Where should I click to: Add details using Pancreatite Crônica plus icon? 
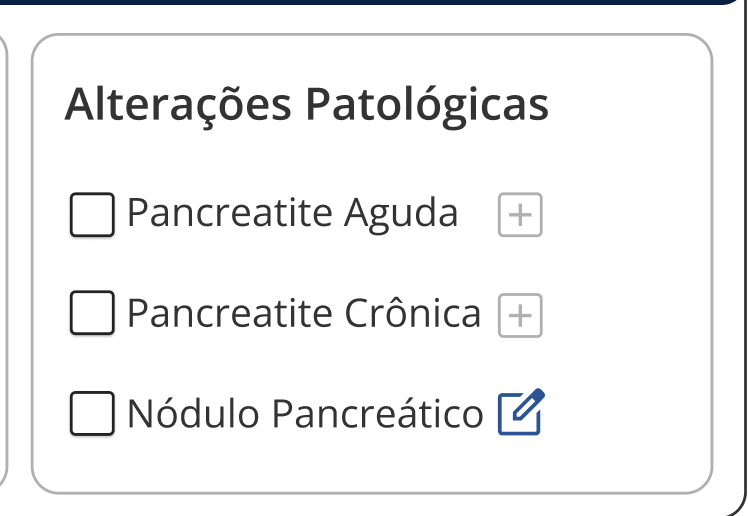(x=520, y=316)
